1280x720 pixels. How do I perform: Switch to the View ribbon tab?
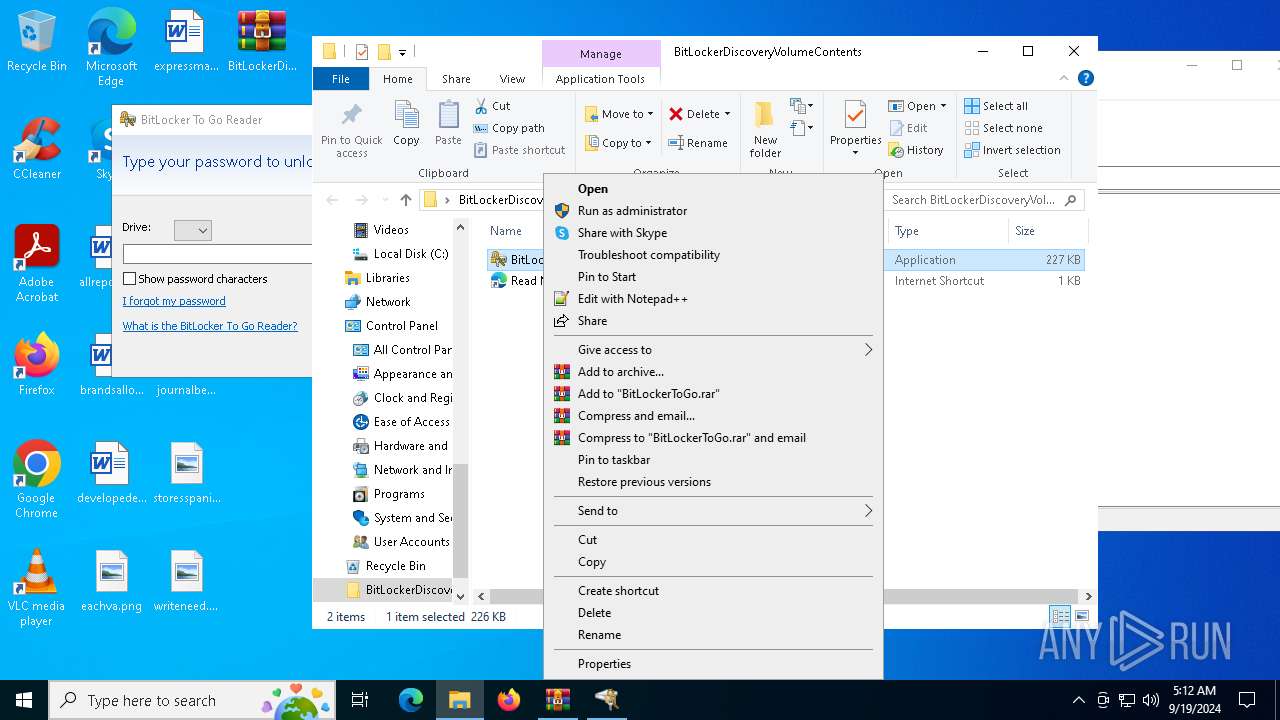512,79
